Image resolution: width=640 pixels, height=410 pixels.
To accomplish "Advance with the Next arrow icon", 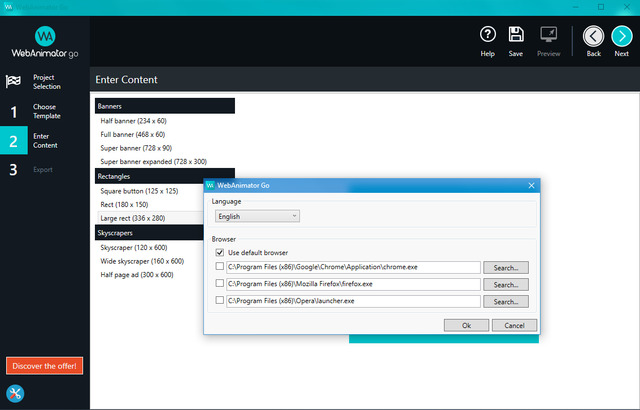I will click(621, 36).
